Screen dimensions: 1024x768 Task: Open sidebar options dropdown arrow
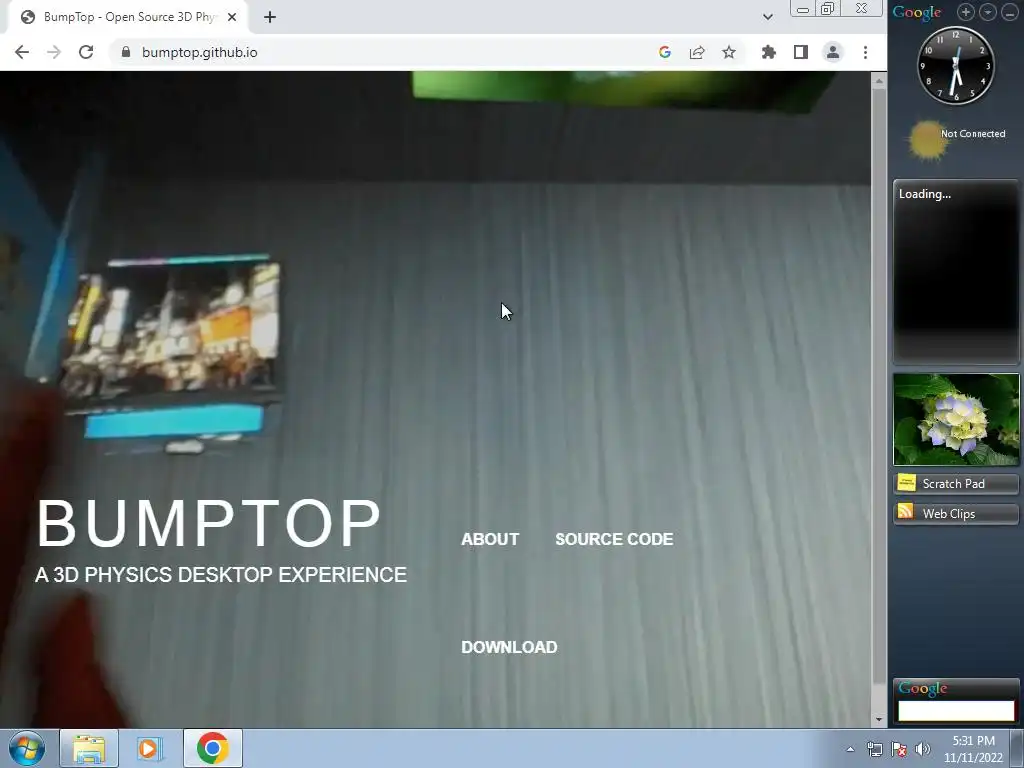[x=987, y=12]
